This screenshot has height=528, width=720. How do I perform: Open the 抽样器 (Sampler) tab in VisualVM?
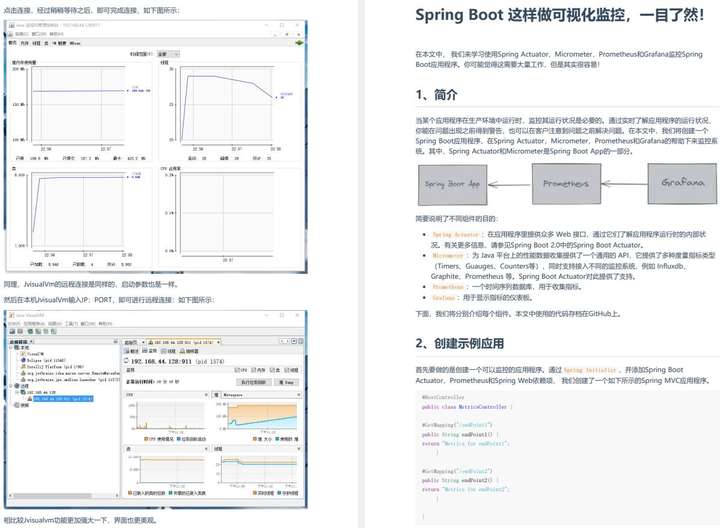189,351
